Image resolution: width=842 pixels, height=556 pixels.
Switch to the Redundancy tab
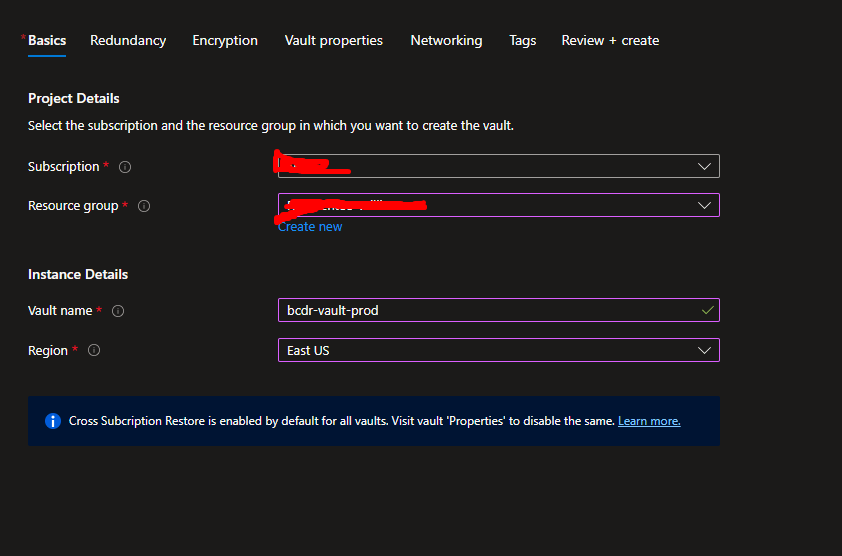click(x=128, y=41)
